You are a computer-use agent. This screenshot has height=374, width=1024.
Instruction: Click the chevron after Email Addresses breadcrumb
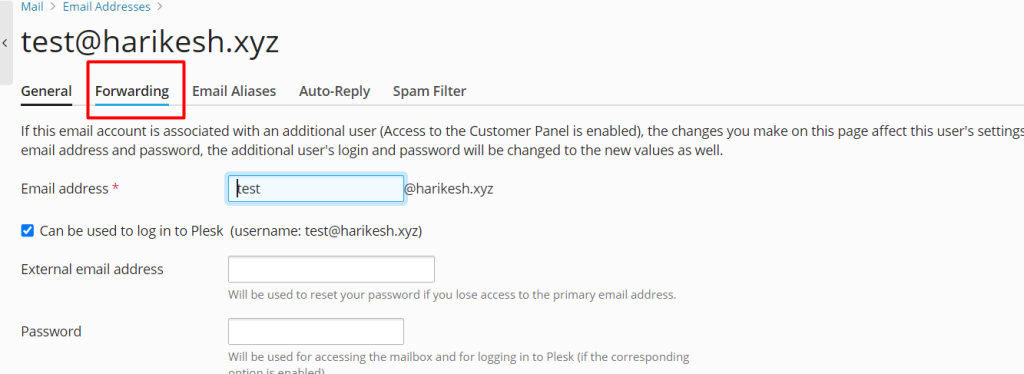pyautogui.click(x=160, y=8)
